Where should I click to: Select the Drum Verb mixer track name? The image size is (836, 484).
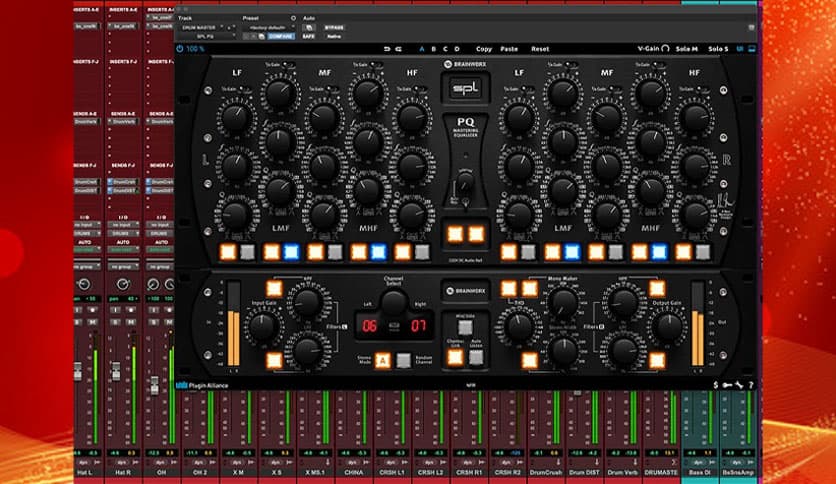(x=622, y=472)
